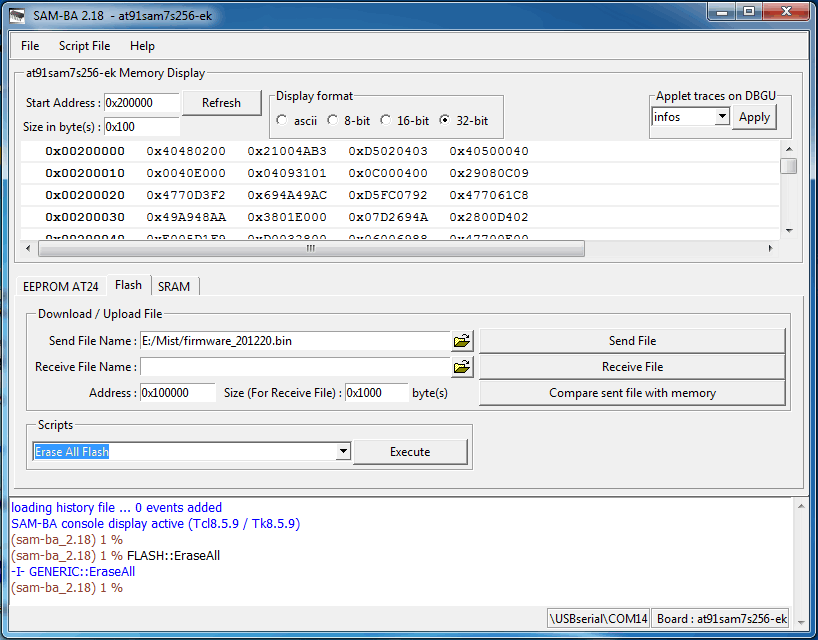Image resolution: width=818 pixels, height=640 pixels.
Task: Click the Send File button
Action: (632, 341)
